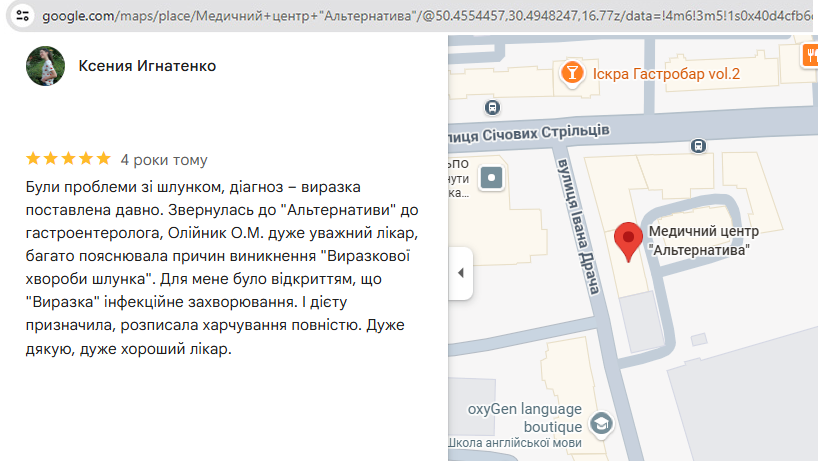This screenshot has width=818, height=461.
Task: Open reviewer name Ксения Игнатенко
Action: tap(147, 66)
